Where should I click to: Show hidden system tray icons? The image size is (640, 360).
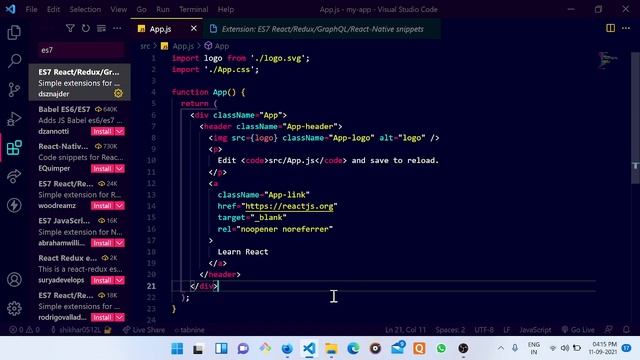[x=501, y=348]
